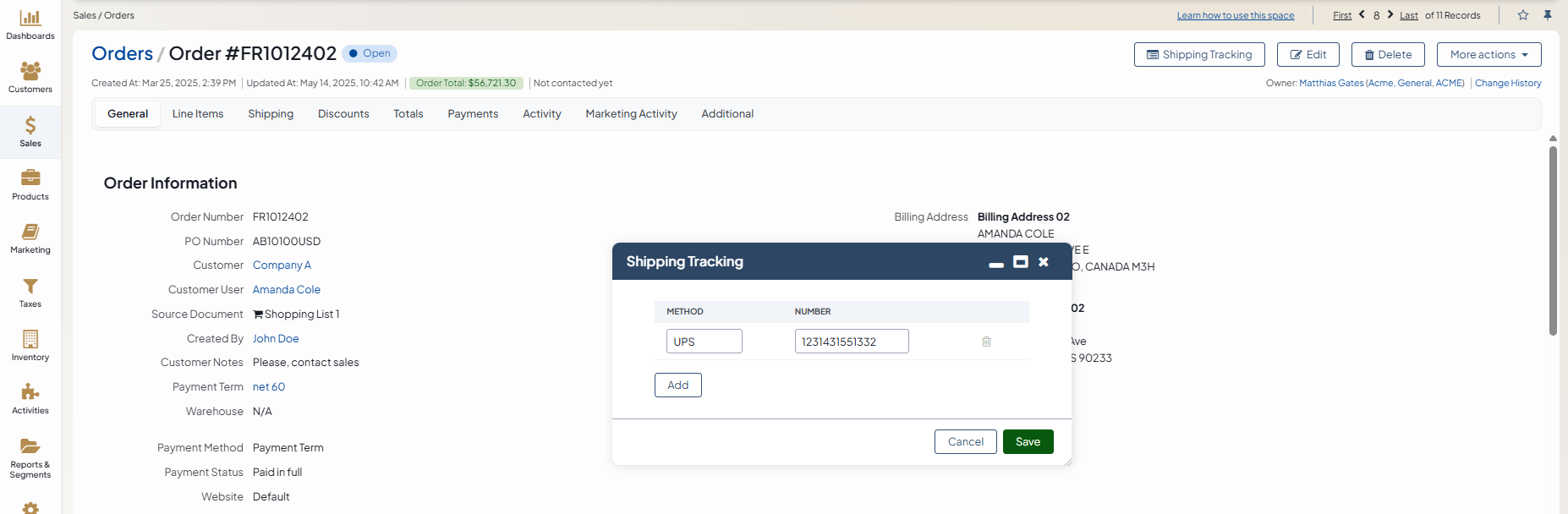Add another tracking number row

(678, 385)
